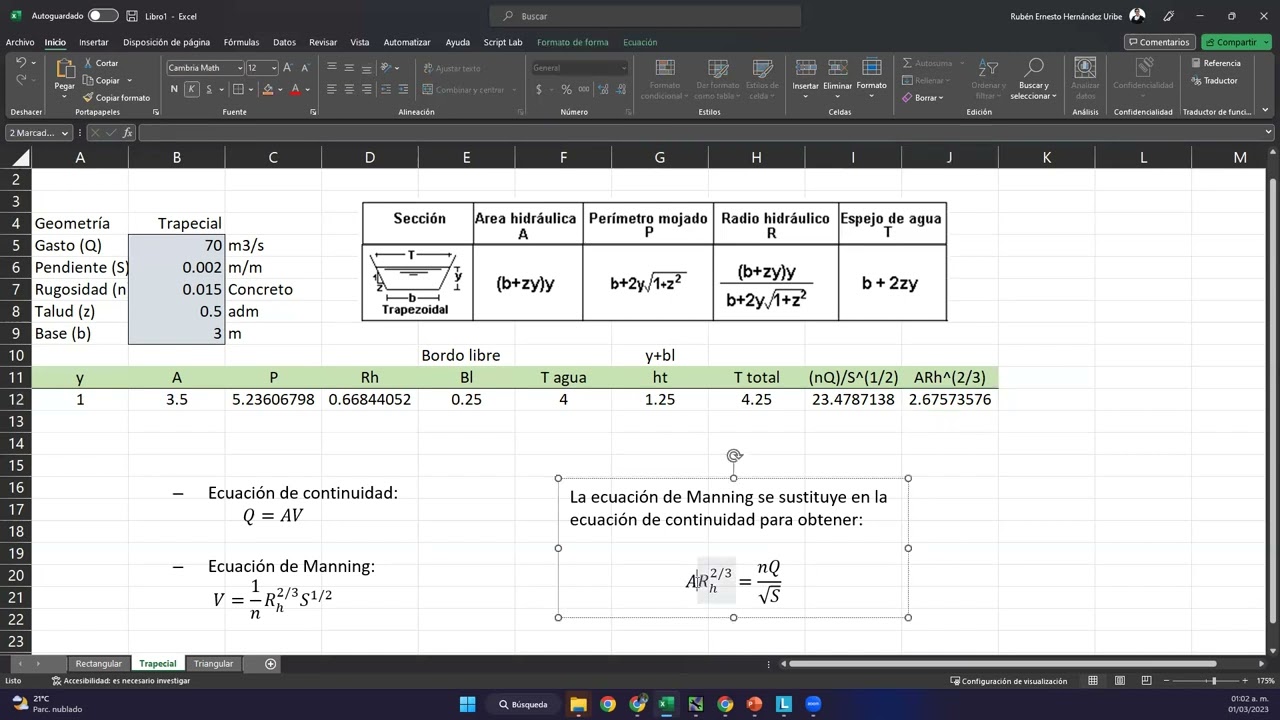Decrease font size with small A icon

(x=305, y=68)
